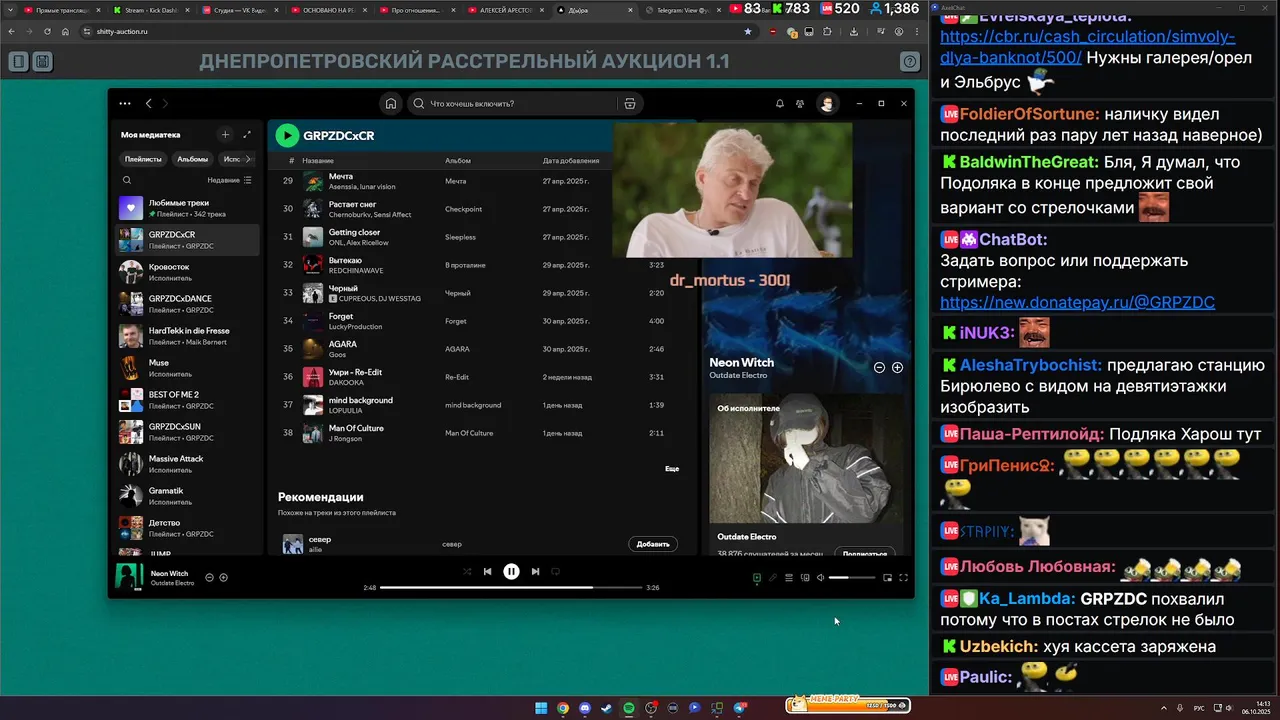
Task: Toggle repeat in player bar
Action: coord(556,571)
